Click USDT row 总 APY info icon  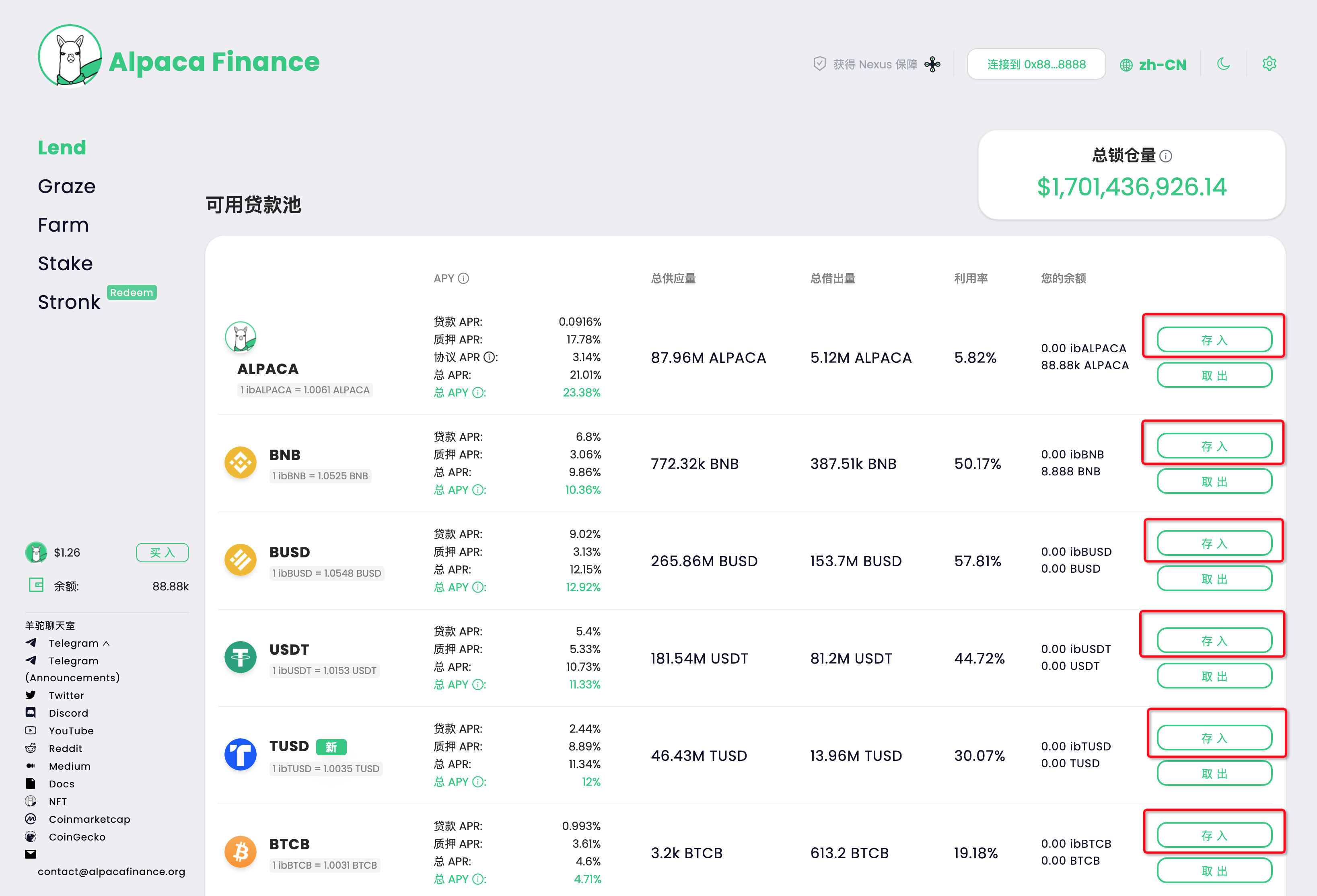coord(478,685)
